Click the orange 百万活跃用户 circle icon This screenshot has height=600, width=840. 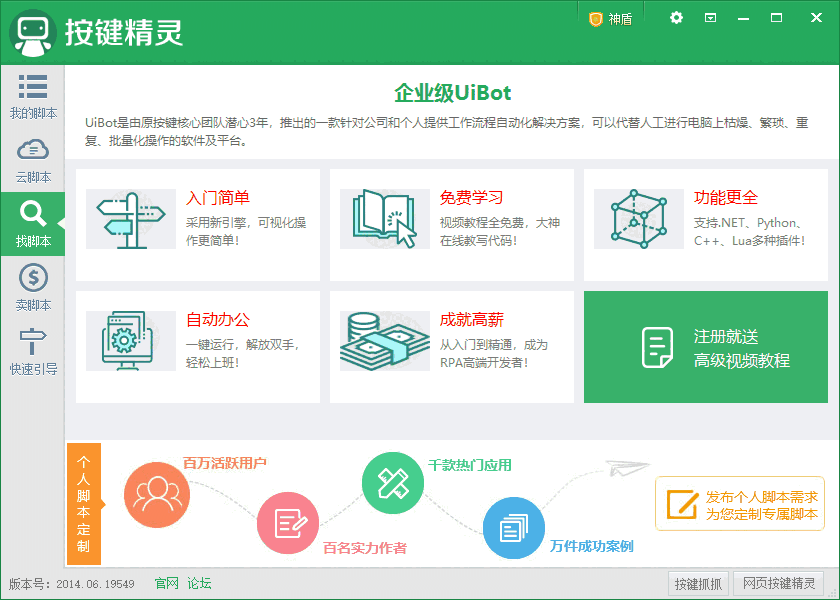[x=157, y=494]
